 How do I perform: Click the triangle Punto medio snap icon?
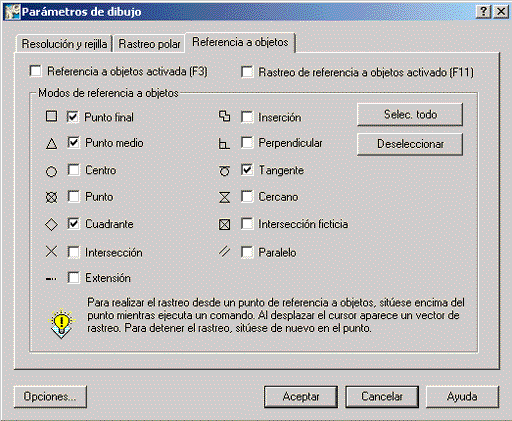tap(51, 144)
